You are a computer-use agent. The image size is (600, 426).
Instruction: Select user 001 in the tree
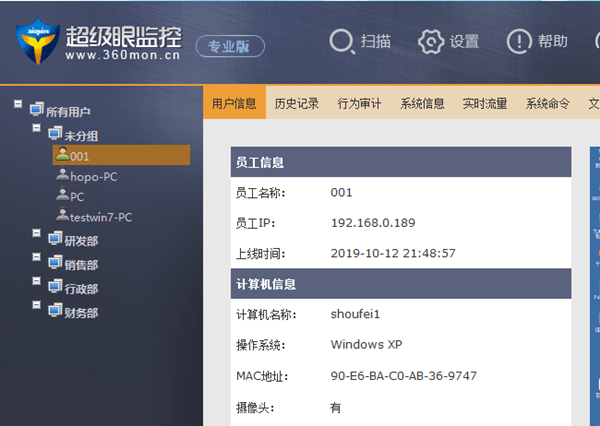point(121,155)
